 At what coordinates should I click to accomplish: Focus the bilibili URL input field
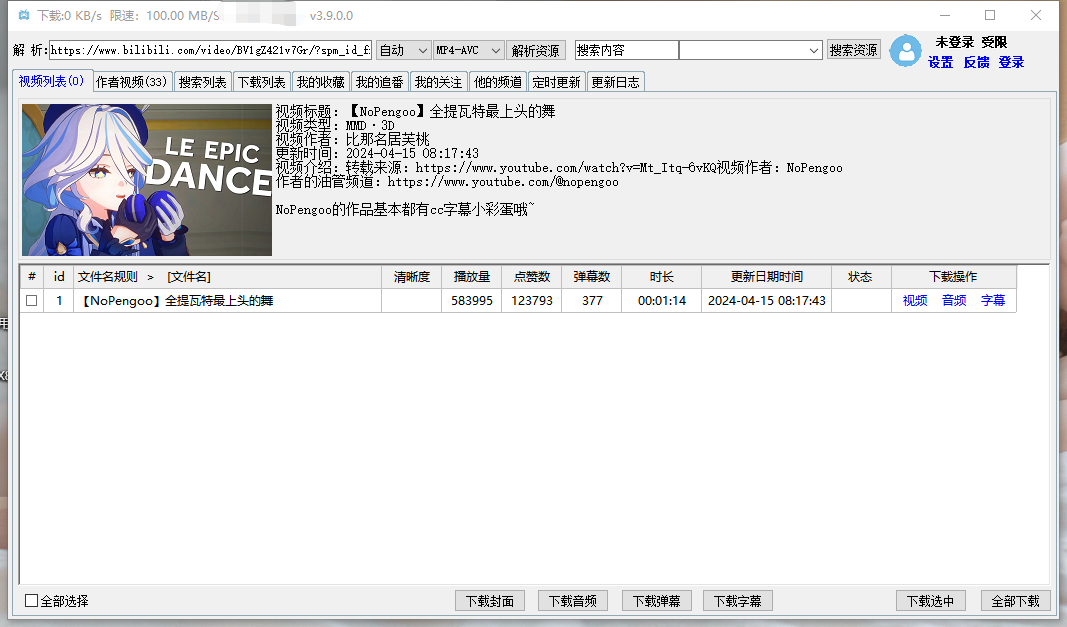[210, 50]
